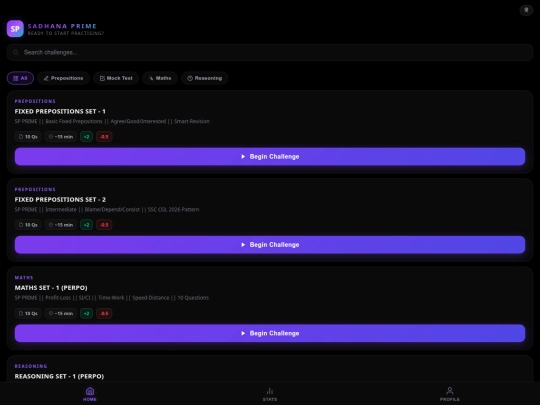Click ~15 min badge in Prepositions Set - 1

click(61, 137)
